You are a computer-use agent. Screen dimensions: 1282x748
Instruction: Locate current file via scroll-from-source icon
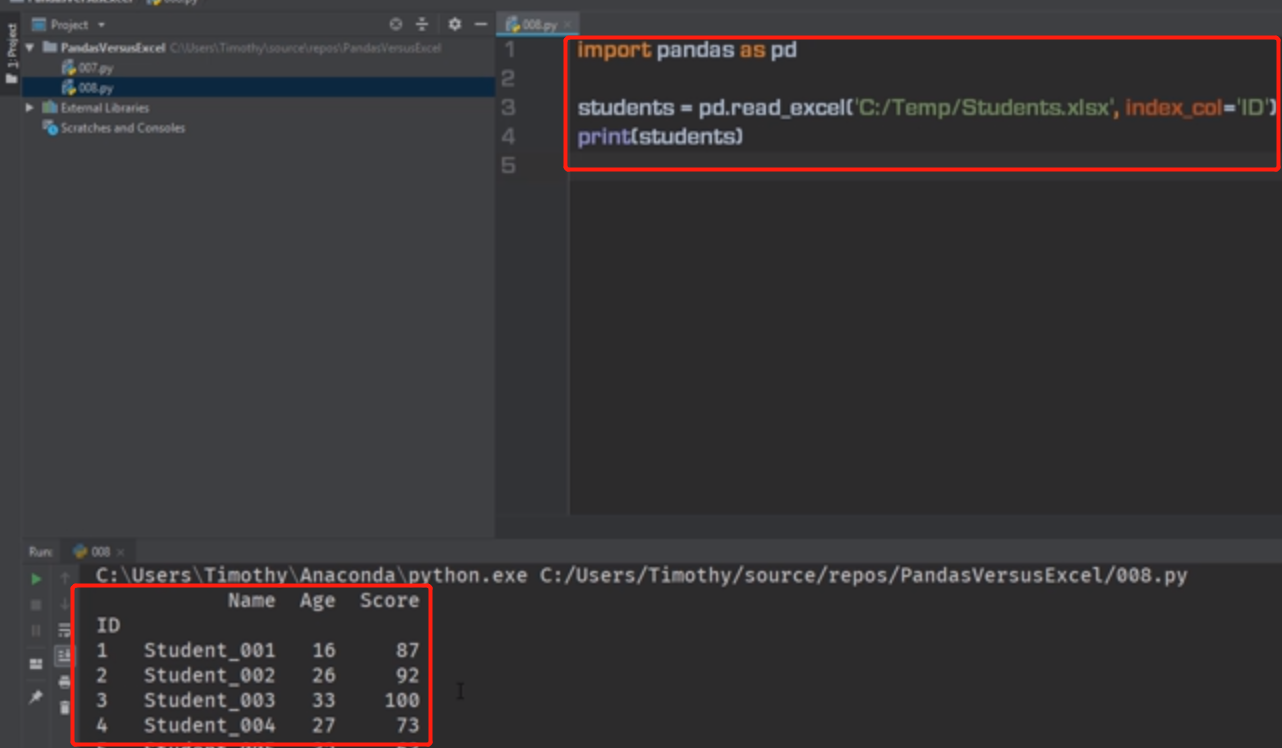pos(396,24)
